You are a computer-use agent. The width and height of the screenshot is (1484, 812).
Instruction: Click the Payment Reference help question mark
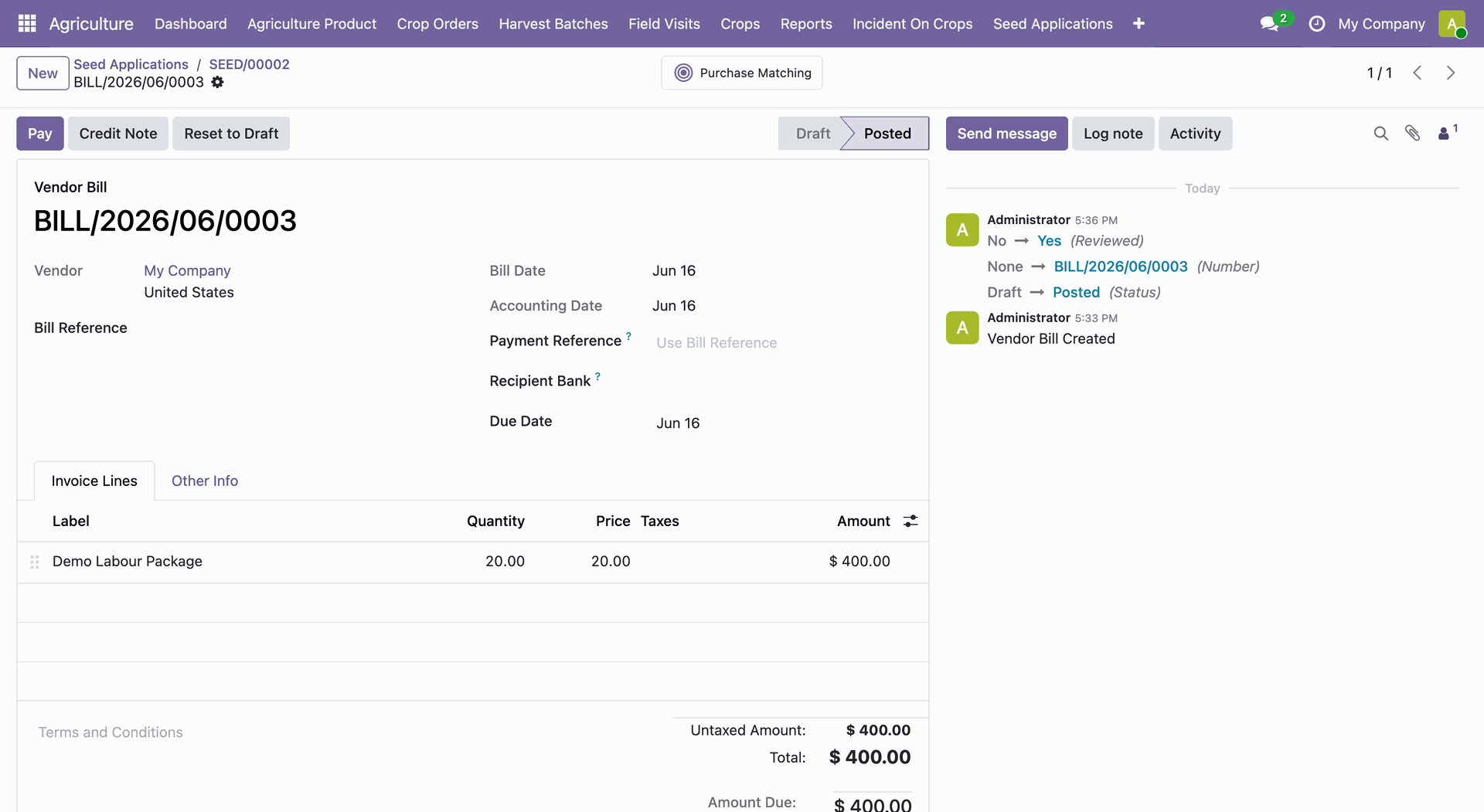pos(628,336)
